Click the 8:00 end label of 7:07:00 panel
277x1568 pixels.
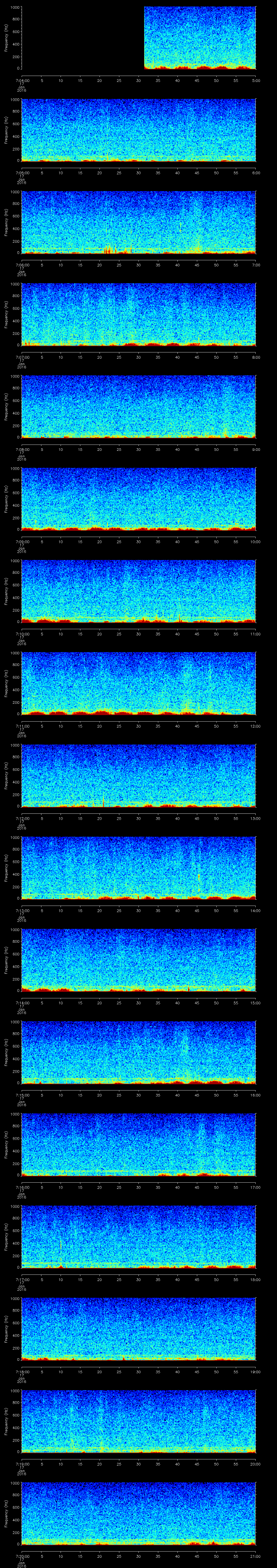point(256,357)
